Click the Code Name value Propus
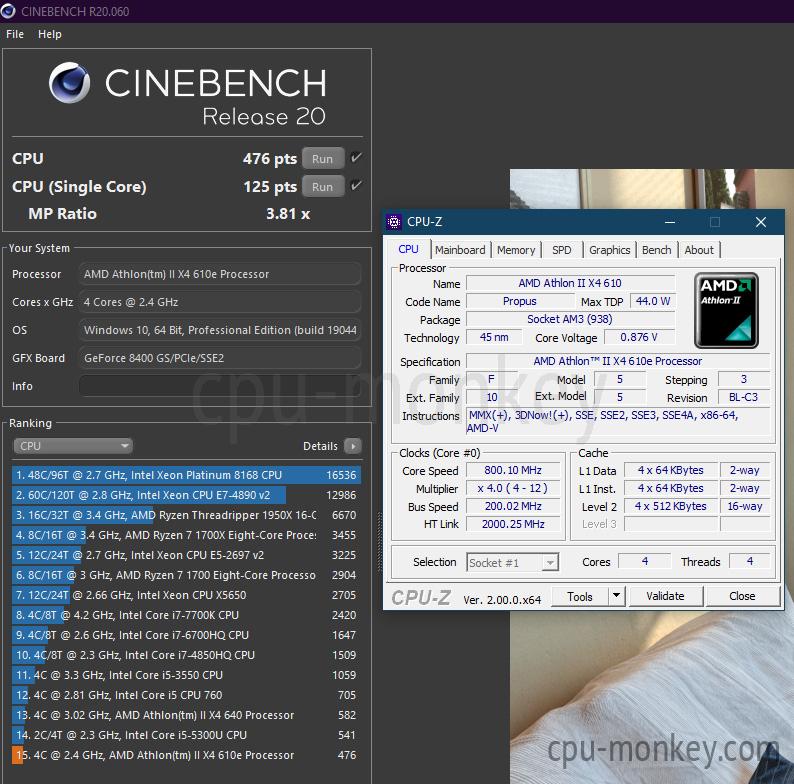Viewport: 794px width, 784px height. point(520,301)
